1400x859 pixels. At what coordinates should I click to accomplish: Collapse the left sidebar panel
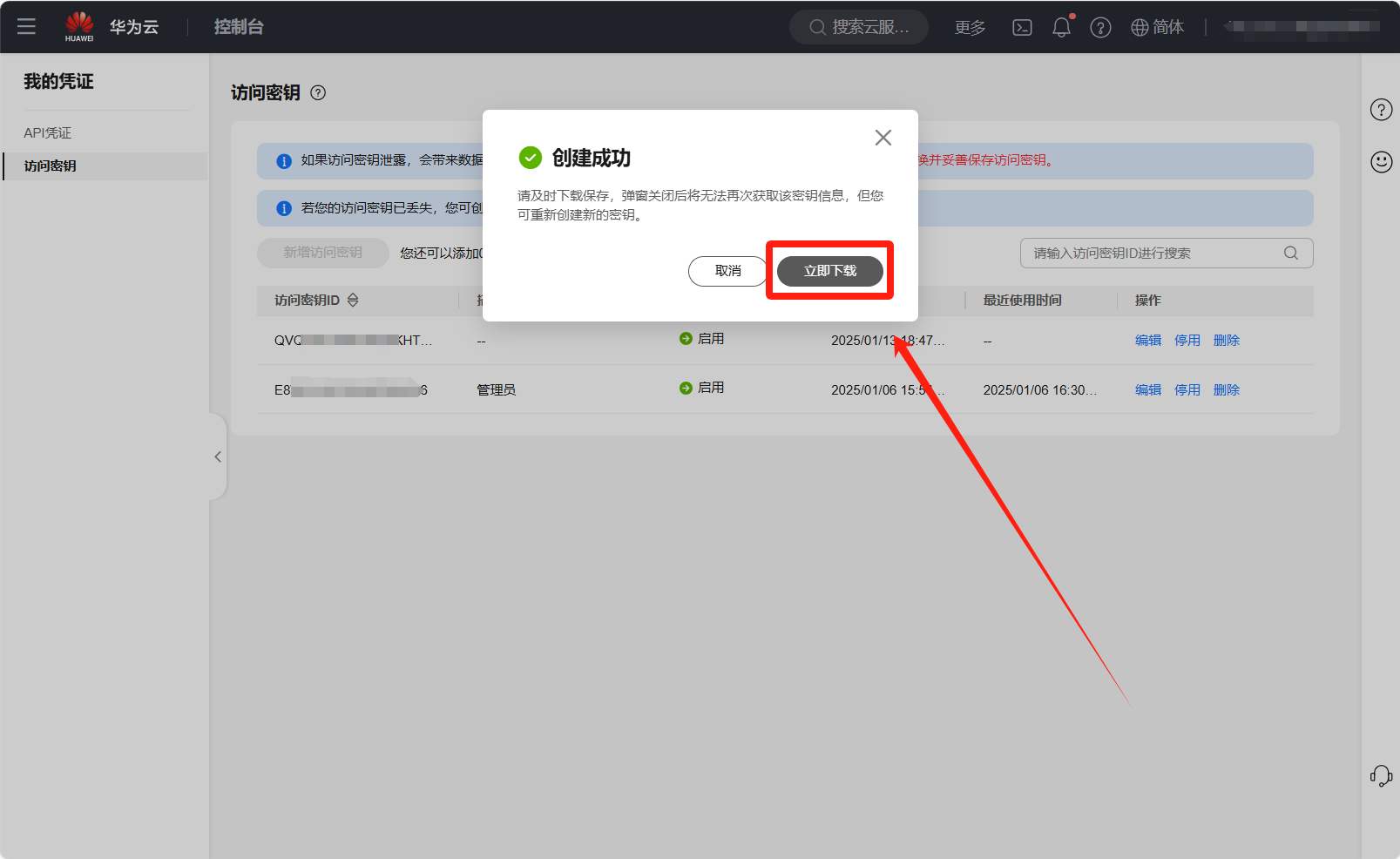click(218, 457)
